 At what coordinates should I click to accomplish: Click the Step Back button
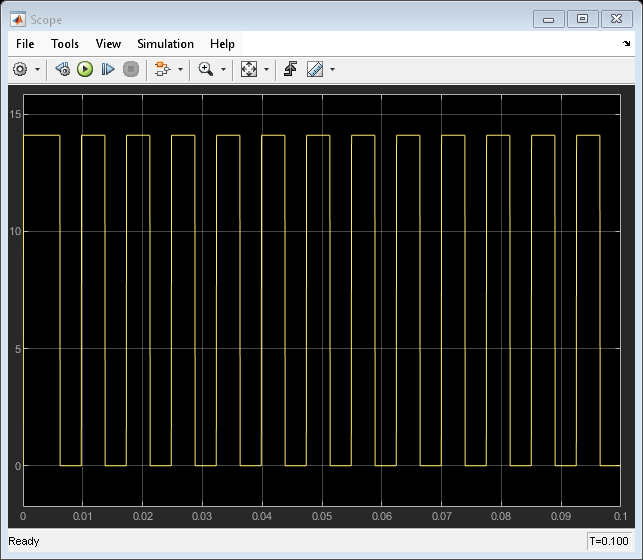[x=62, y=69]
